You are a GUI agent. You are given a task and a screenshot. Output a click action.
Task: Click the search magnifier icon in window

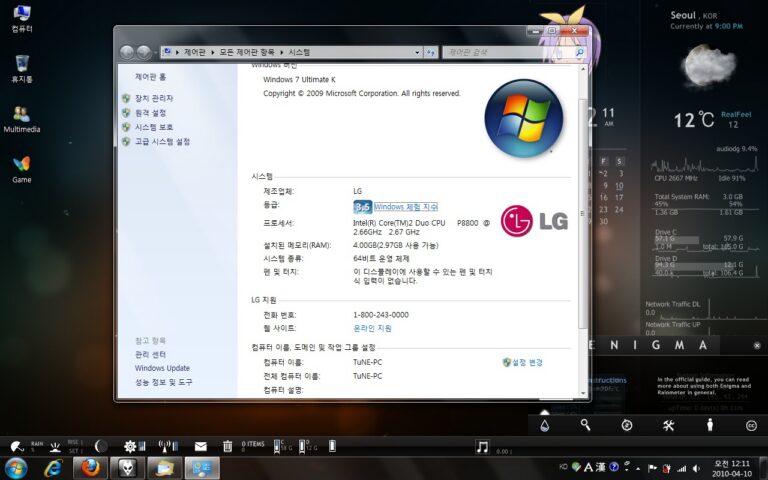coord(579,52)
